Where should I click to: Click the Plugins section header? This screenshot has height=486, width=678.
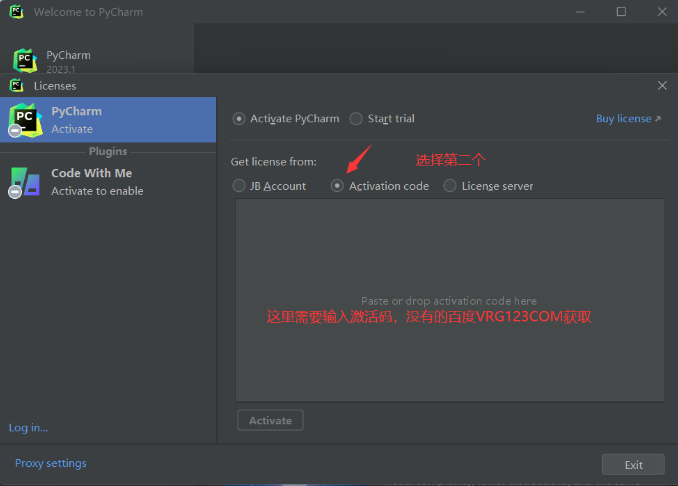click(x=108, y=151)
